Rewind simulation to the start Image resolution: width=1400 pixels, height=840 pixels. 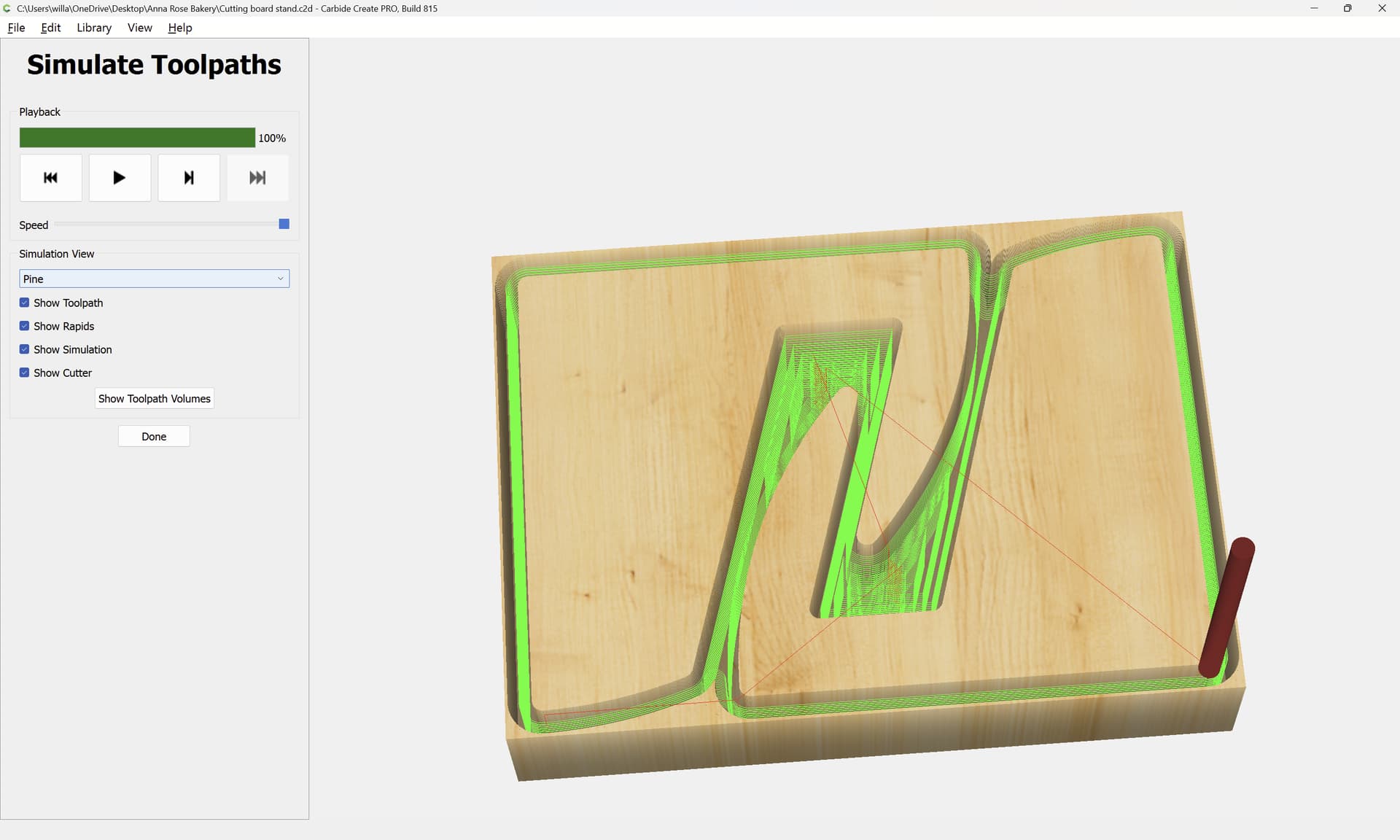click(51, 177)
